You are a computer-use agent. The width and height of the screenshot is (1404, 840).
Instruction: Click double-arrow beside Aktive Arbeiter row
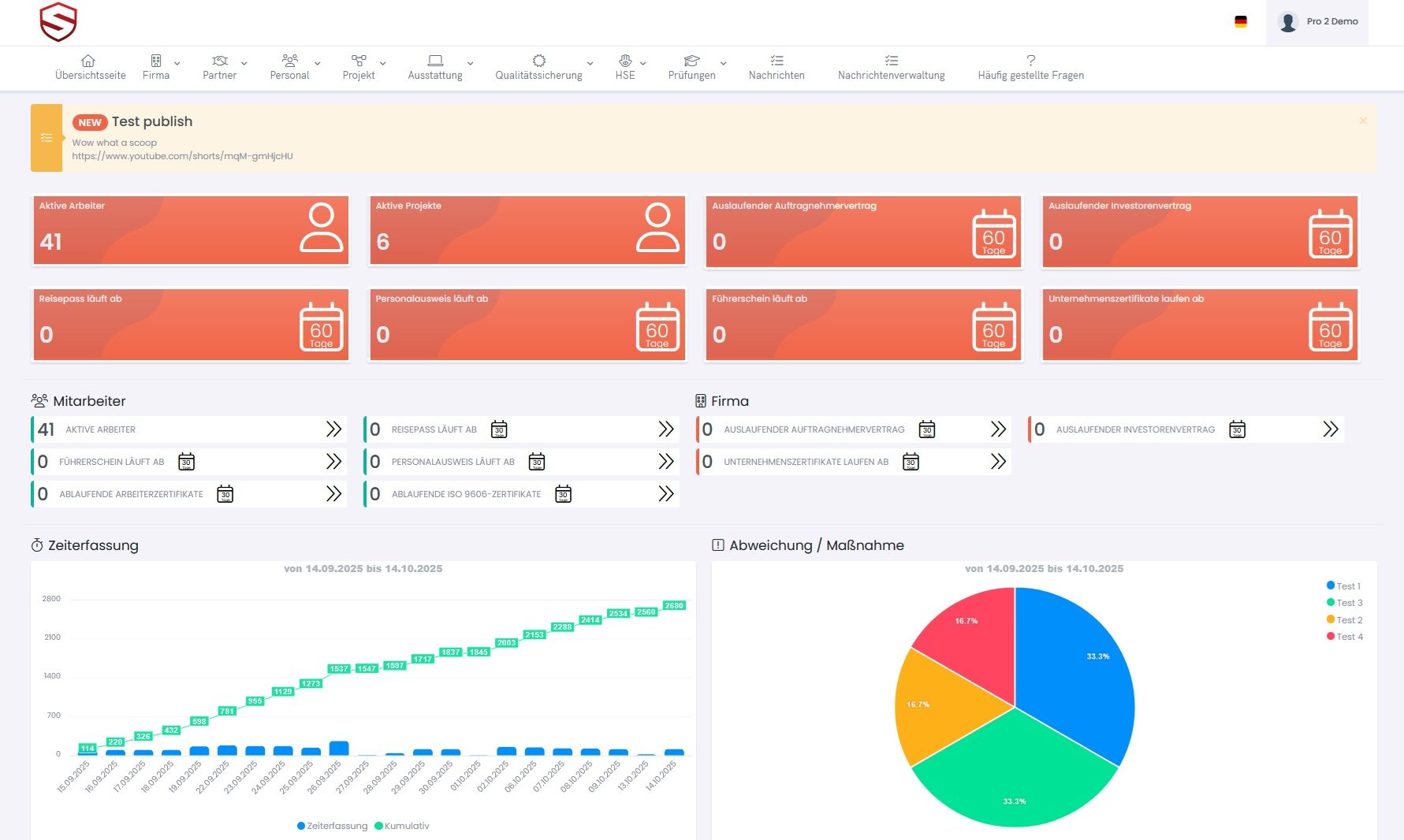click(333, 429)
